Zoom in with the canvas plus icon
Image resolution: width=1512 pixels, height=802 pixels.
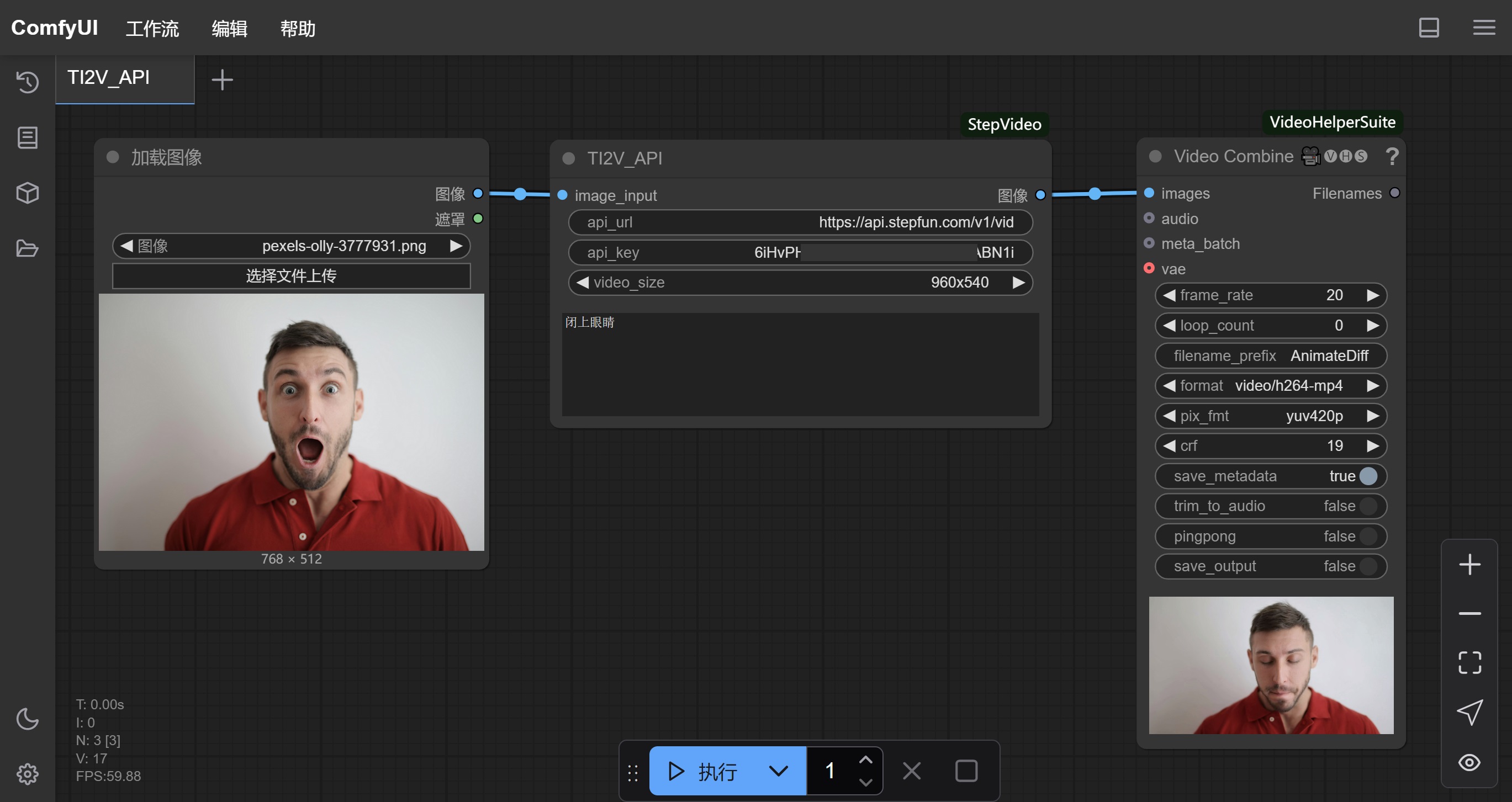tap(1469, 565)
